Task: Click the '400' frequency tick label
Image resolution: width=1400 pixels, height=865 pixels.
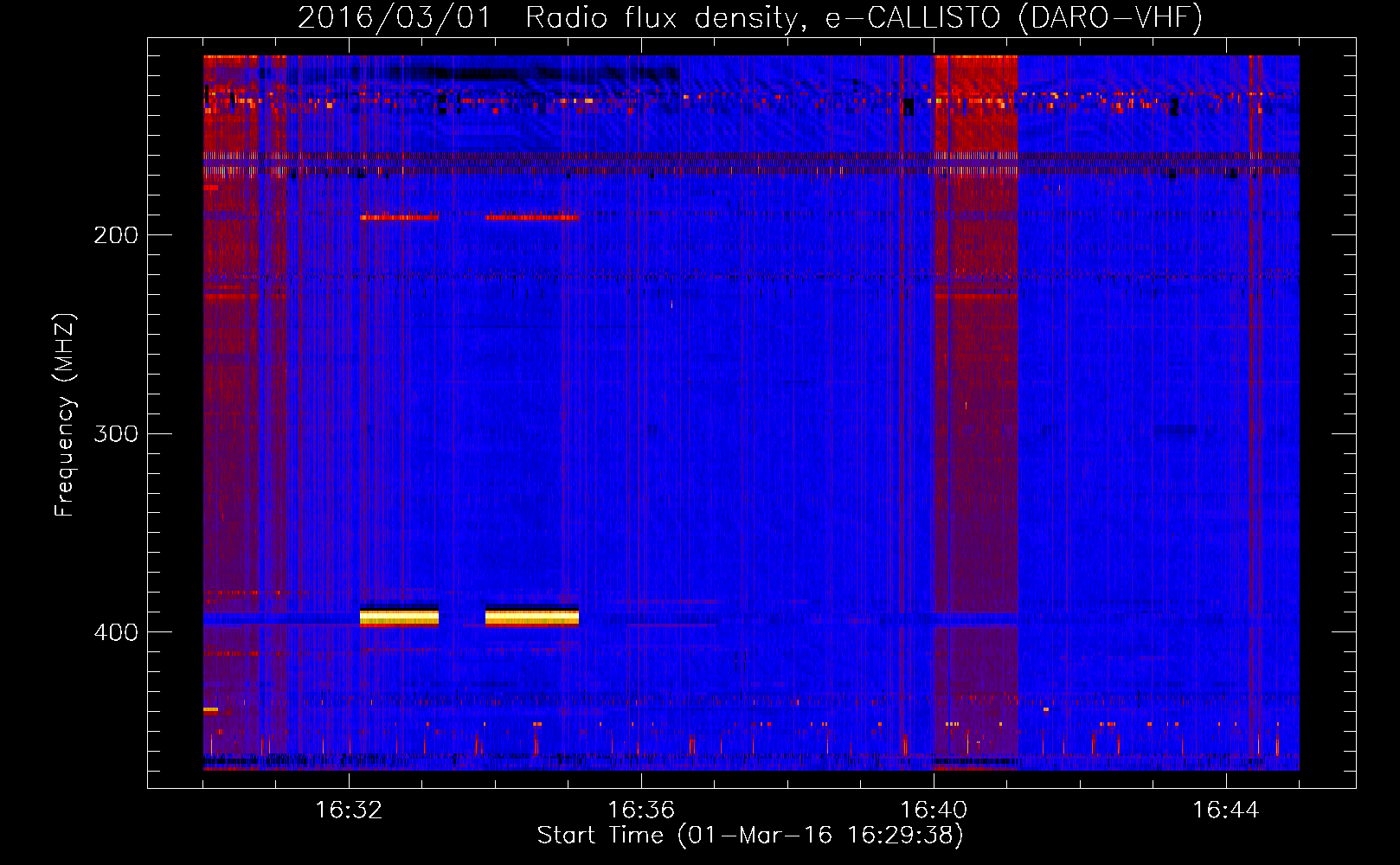Action: 116,632
